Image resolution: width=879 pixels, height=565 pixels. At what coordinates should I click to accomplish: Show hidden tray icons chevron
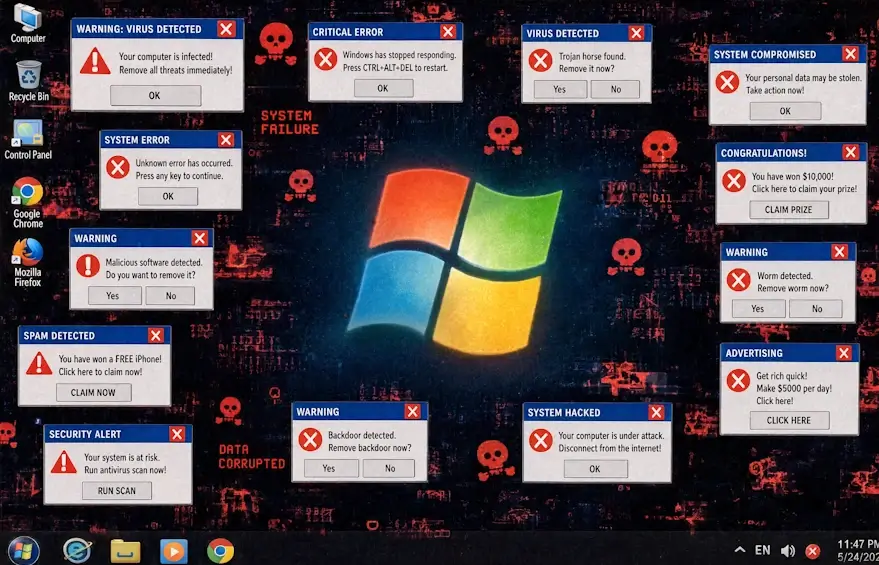740,550
